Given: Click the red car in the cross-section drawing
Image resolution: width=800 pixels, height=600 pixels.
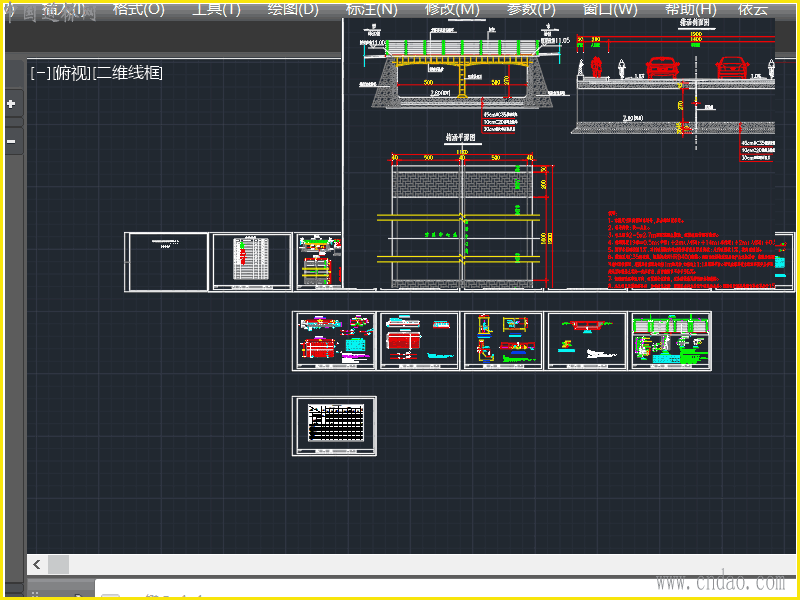Looking at the screenshot, I should pos(661,67).
